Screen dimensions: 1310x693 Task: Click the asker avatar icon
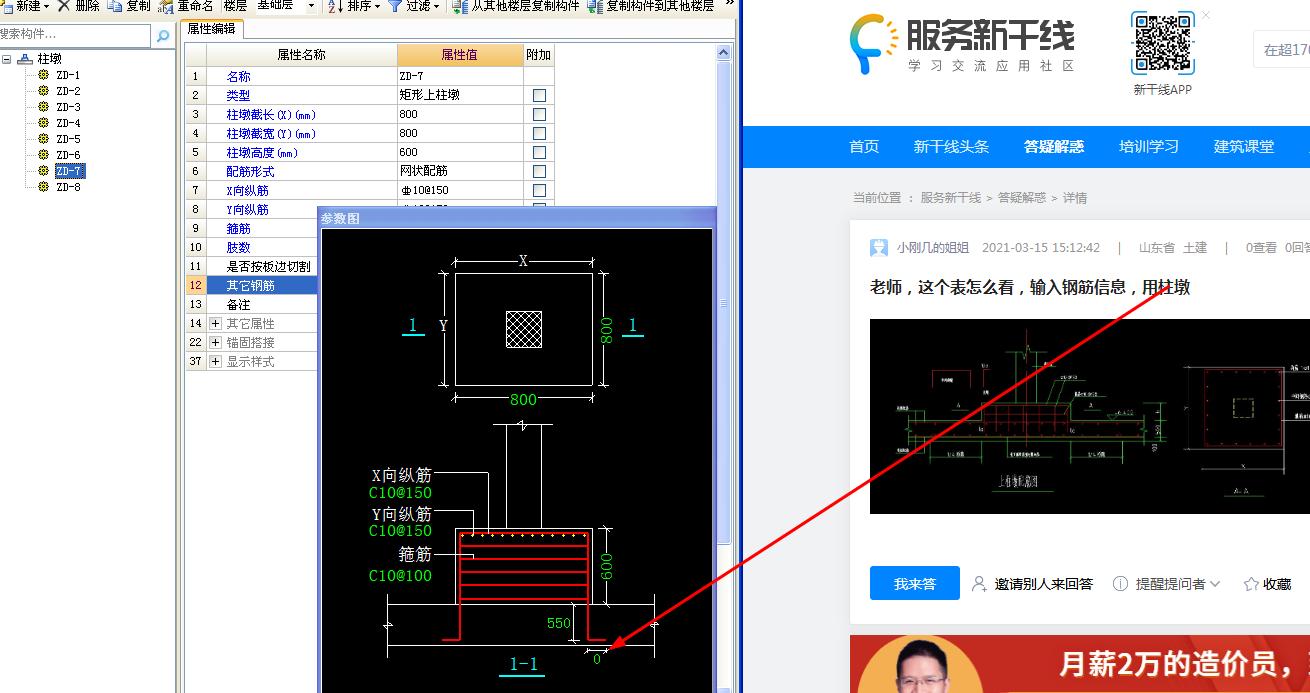(879, 248)
